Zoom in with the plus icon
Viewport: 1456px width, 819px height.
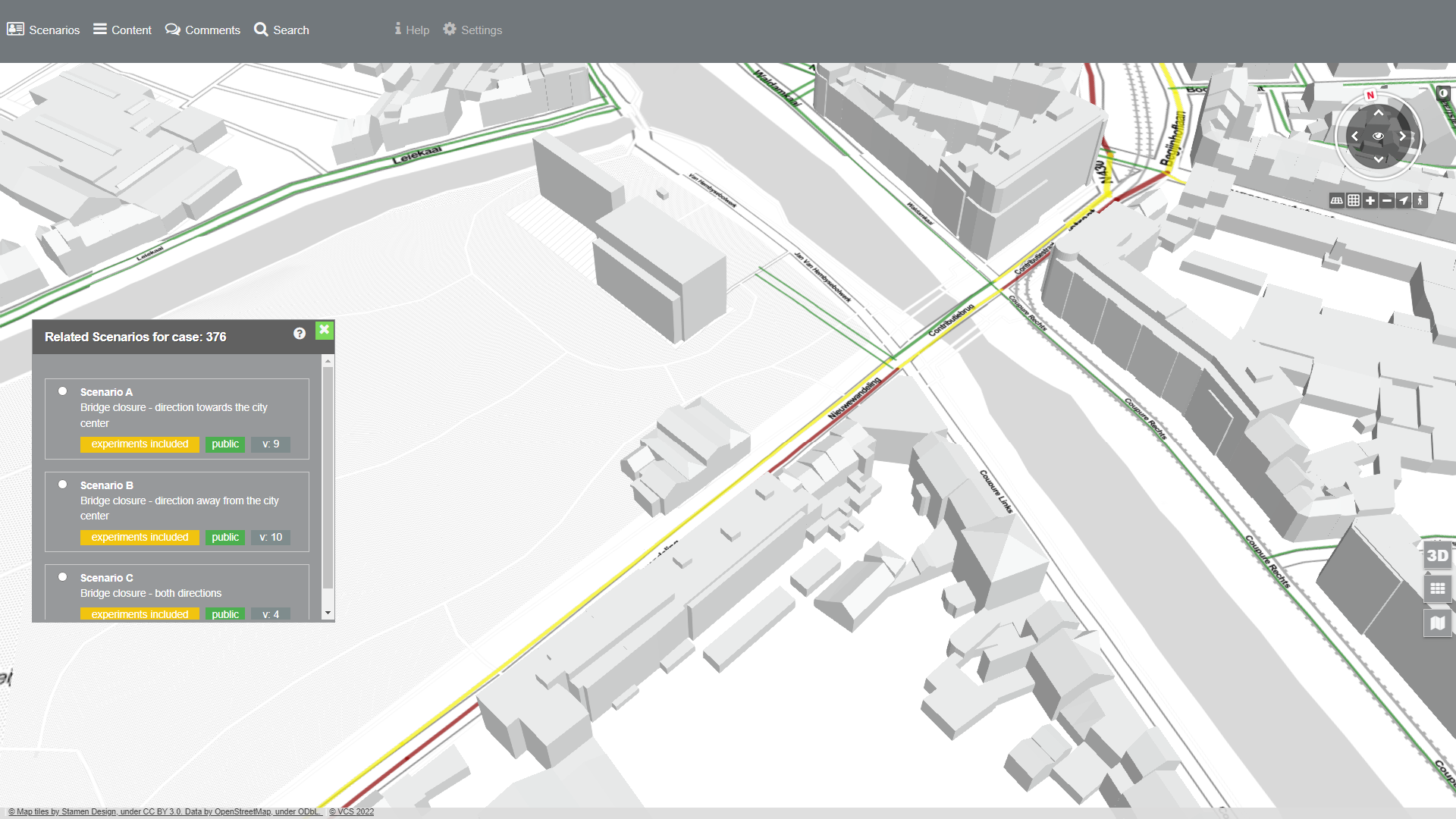(1370, 201)
